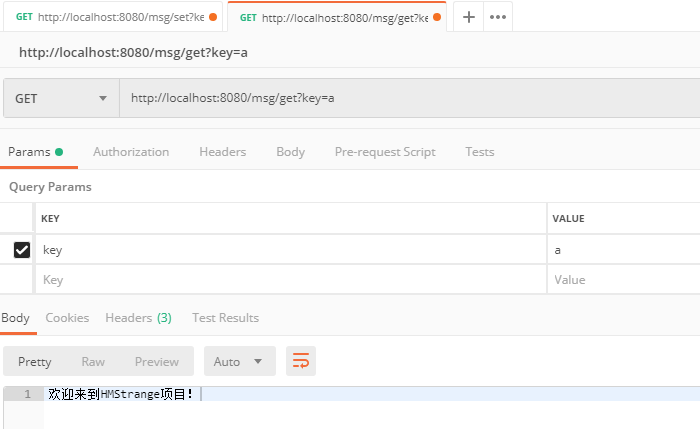Switch to Raw response view
The image size is (700, 429).
93,362
